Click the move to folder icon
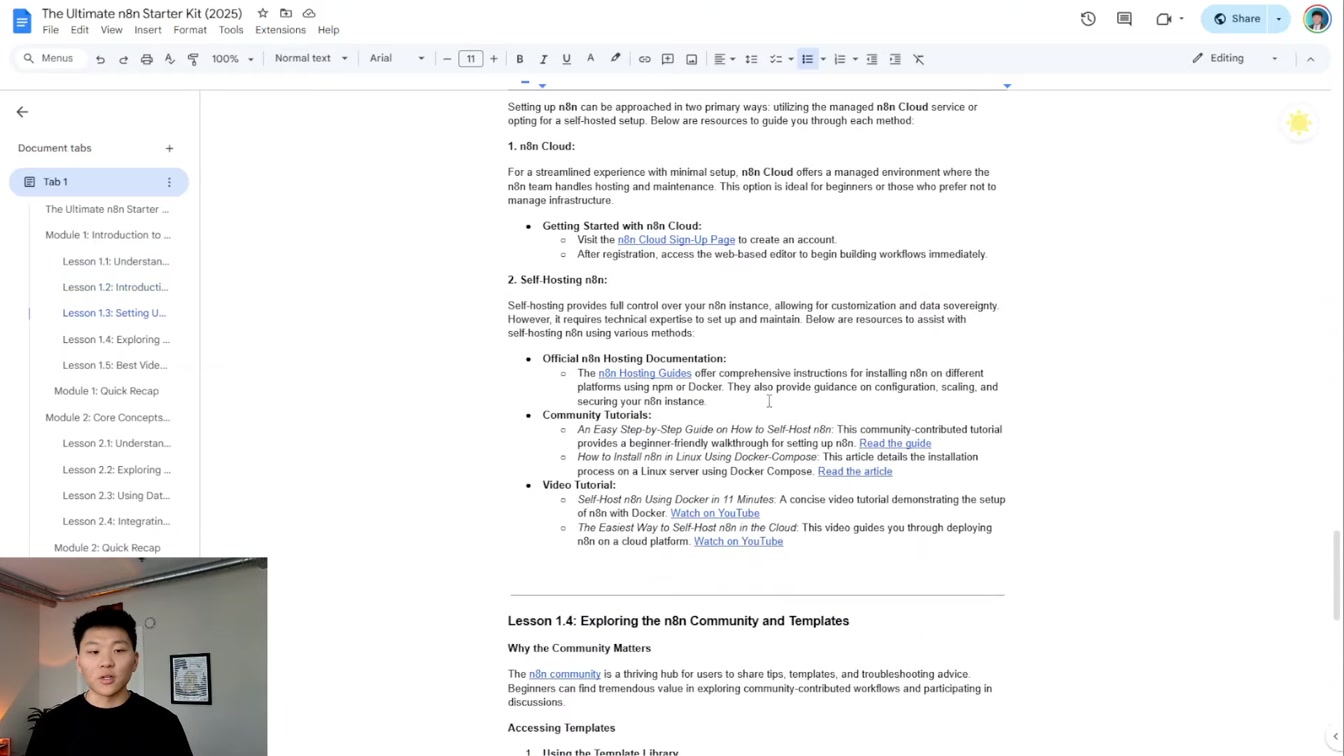Viewport: 1344px width, 756px height. click(x=286, y=13)
